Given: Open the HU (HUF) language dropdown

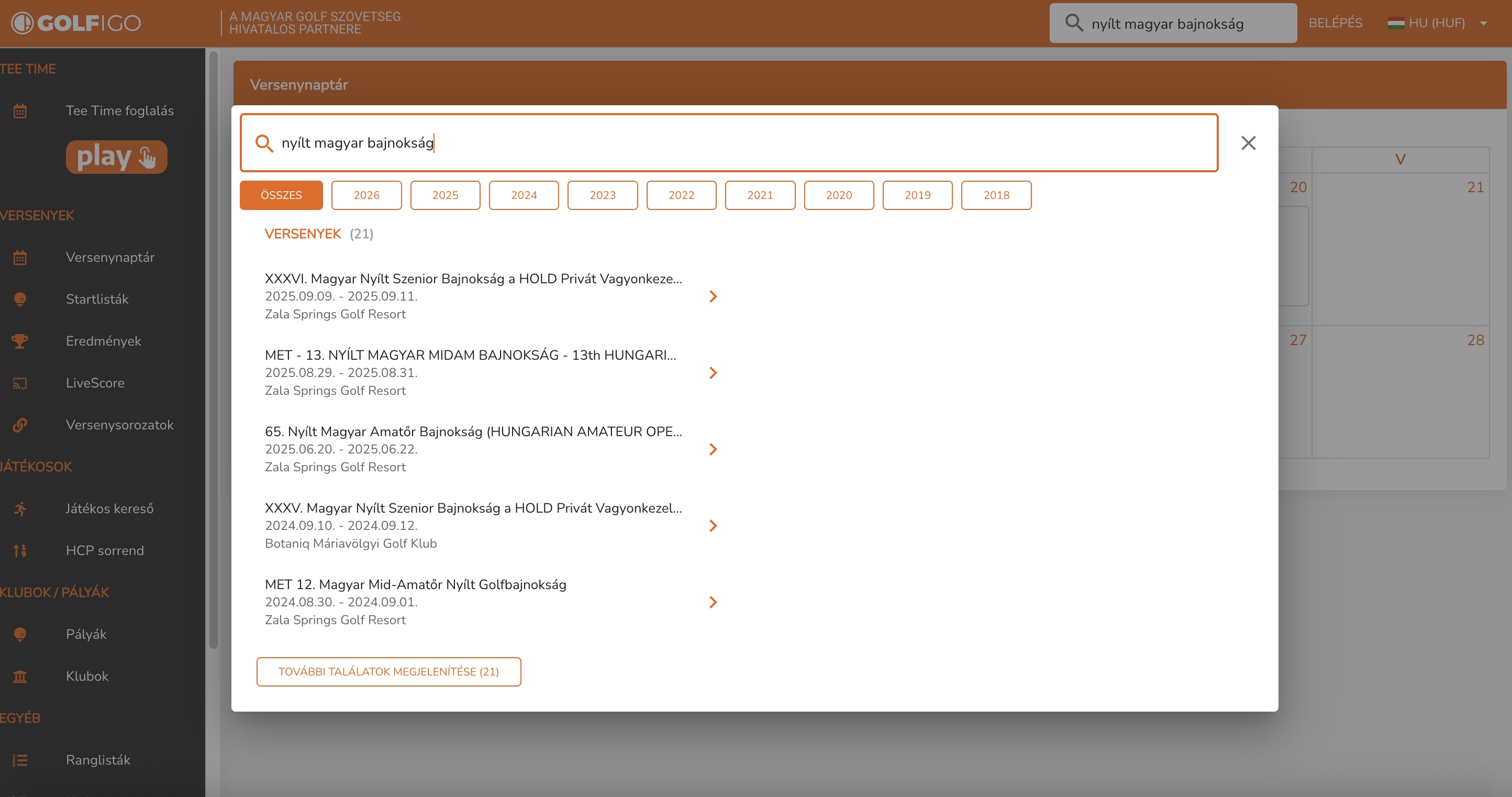Looking at the screenshot, I should [x=1436, y=23].
